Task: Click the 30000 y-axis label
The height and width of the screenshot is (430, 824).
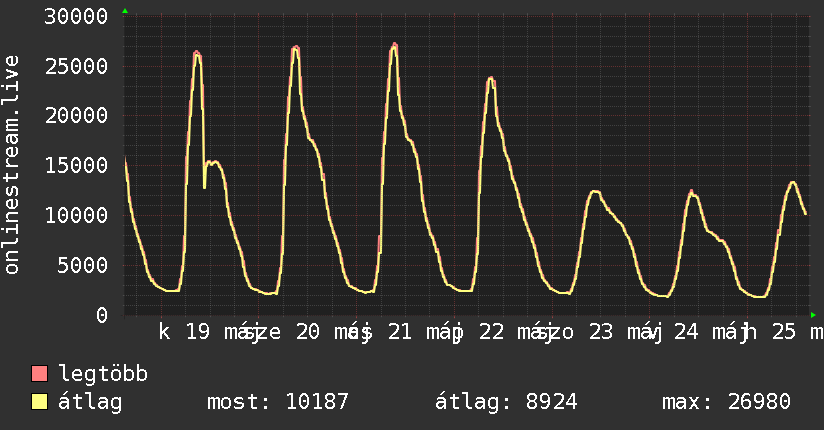Action: click(x=76, y=17)
